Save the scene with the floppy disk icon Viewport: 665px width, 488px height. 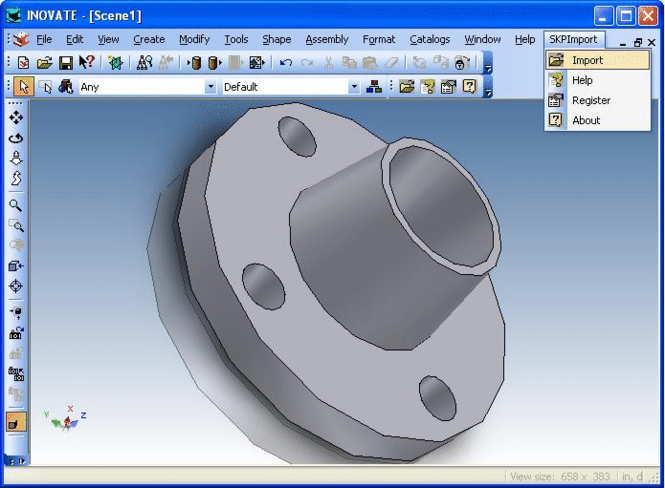pos(65,63)
